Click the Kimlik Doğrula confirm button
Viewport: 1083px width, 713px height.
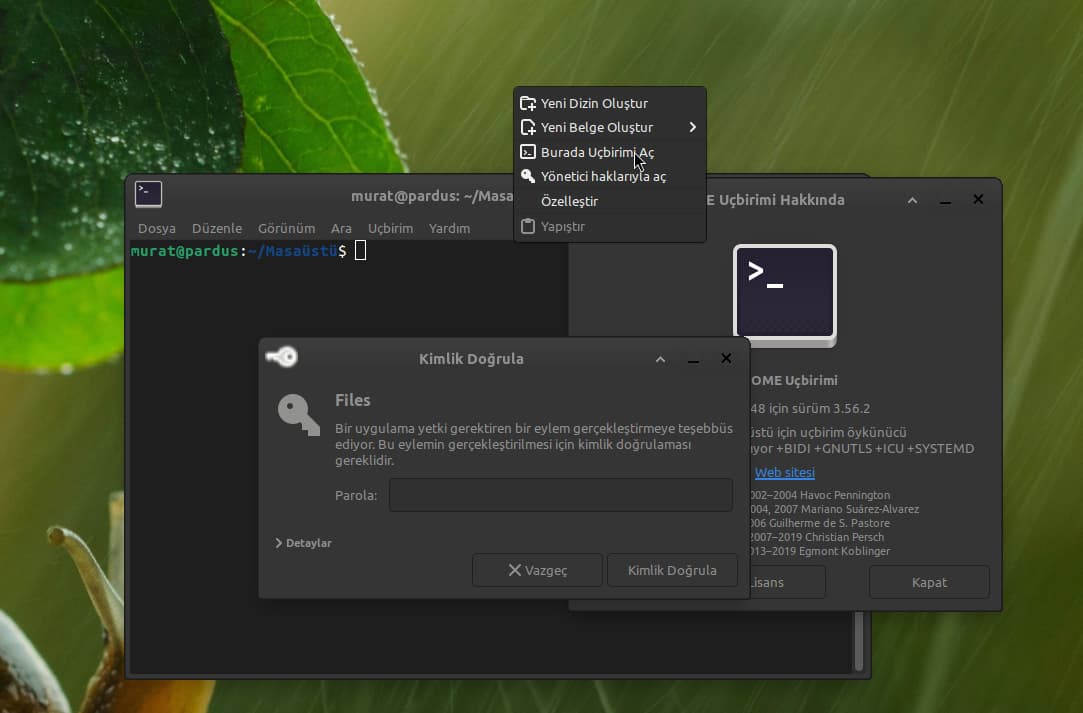click(672, 570)
